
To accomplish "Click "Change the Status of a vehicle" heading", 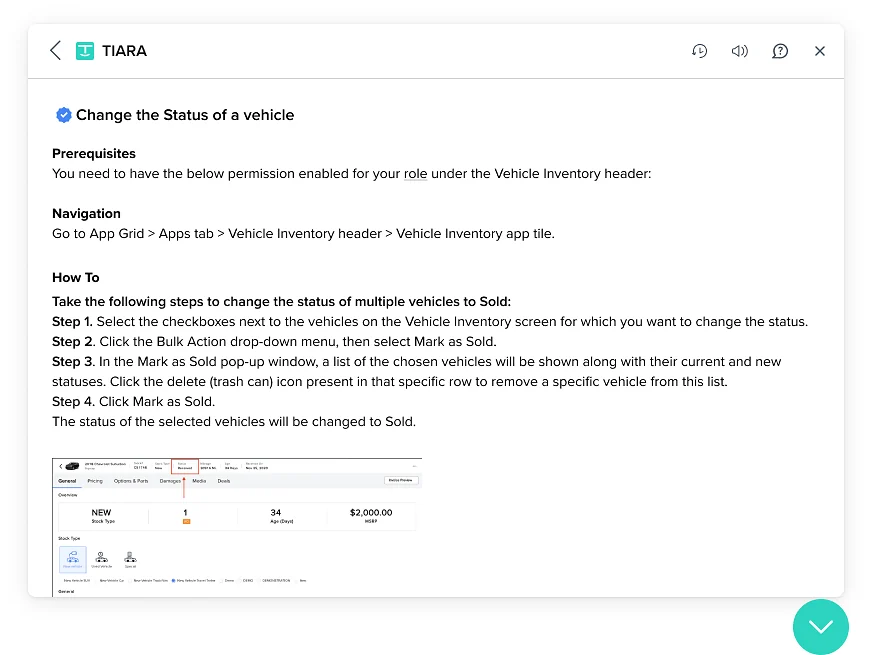I will 185,115.
